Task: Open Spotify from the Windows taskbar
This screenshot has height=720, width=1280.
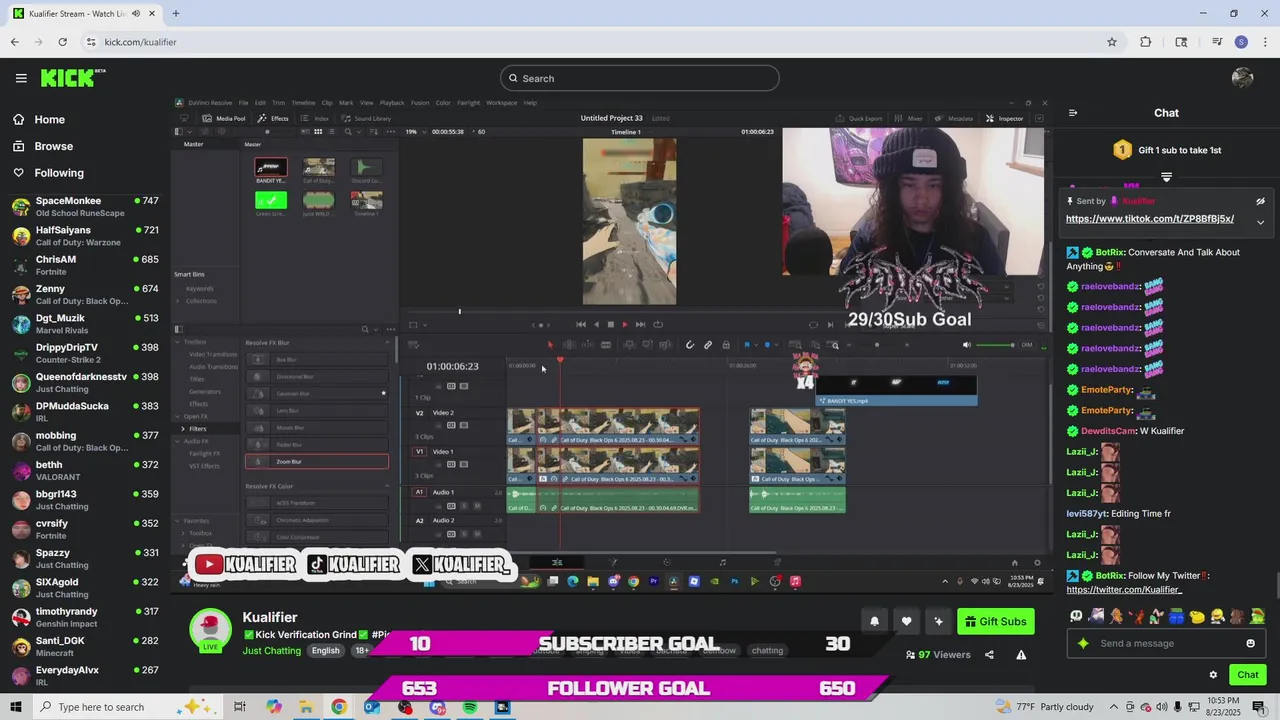Action: tap(470, 707)
